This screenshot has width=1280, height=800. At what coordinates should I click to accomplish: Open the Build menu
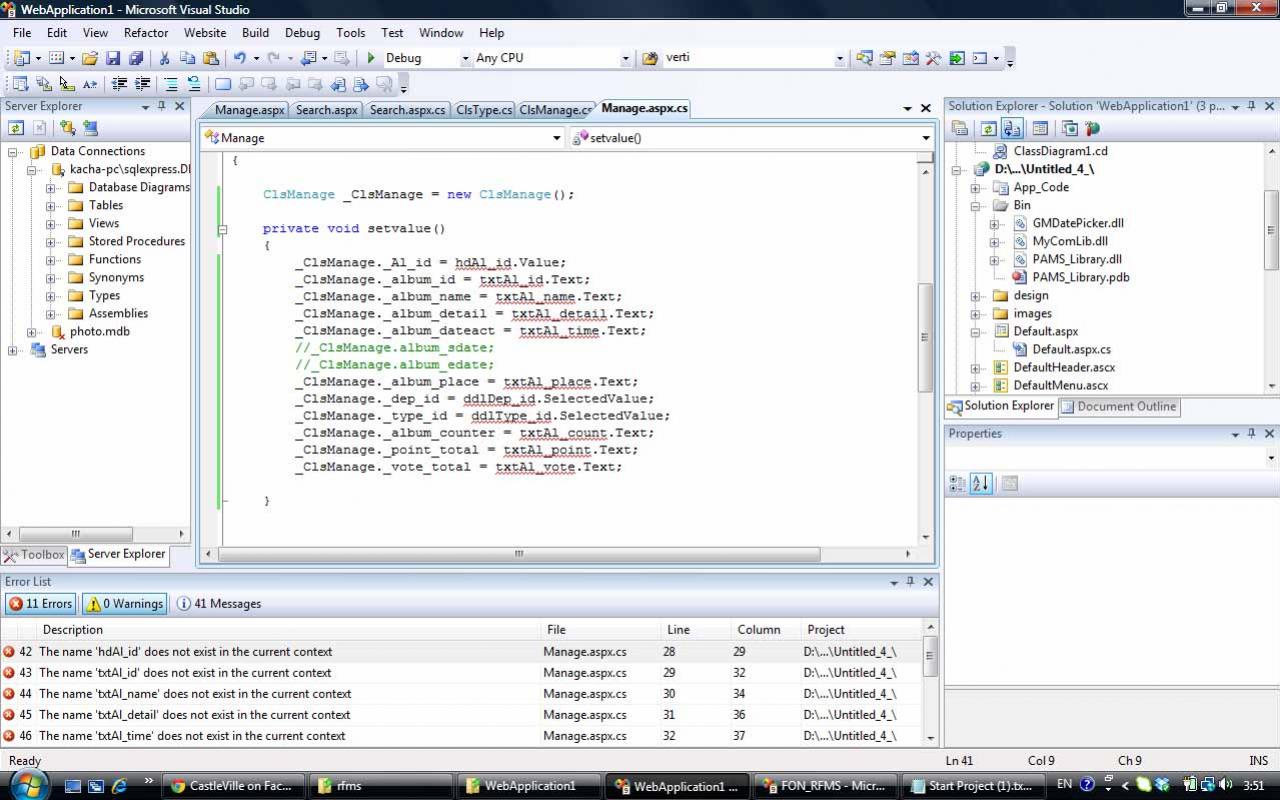(x=255, y=32)
